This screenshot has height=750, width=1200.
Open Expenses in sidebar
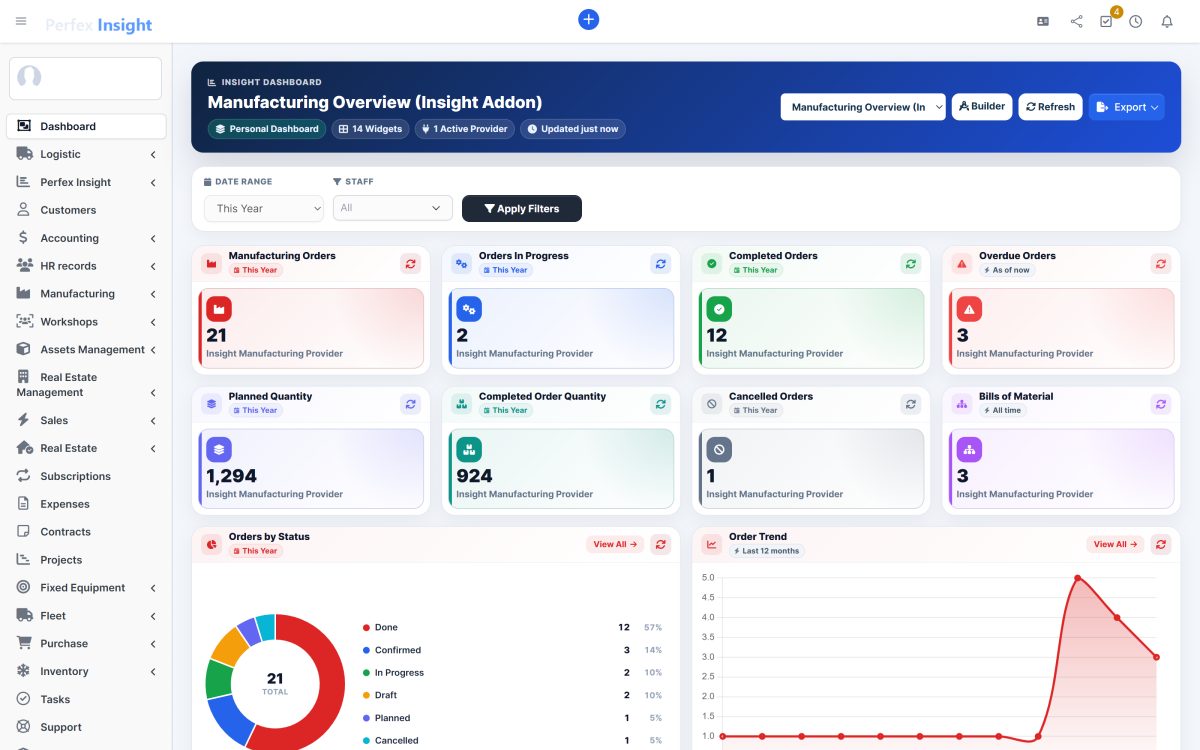[86, 504]
